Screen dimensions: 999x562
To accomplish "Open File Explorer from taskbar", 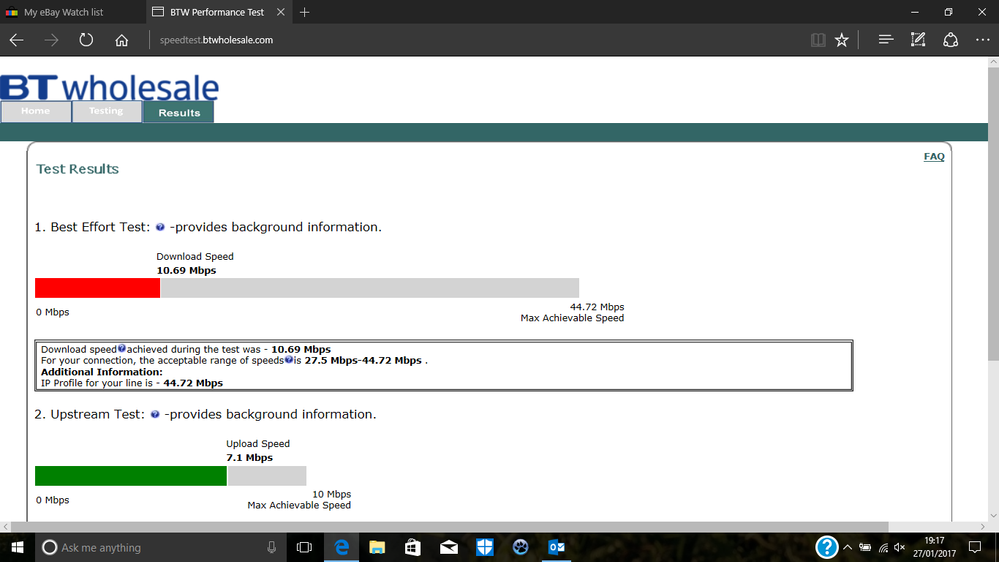I will click(x=377, y=547).
